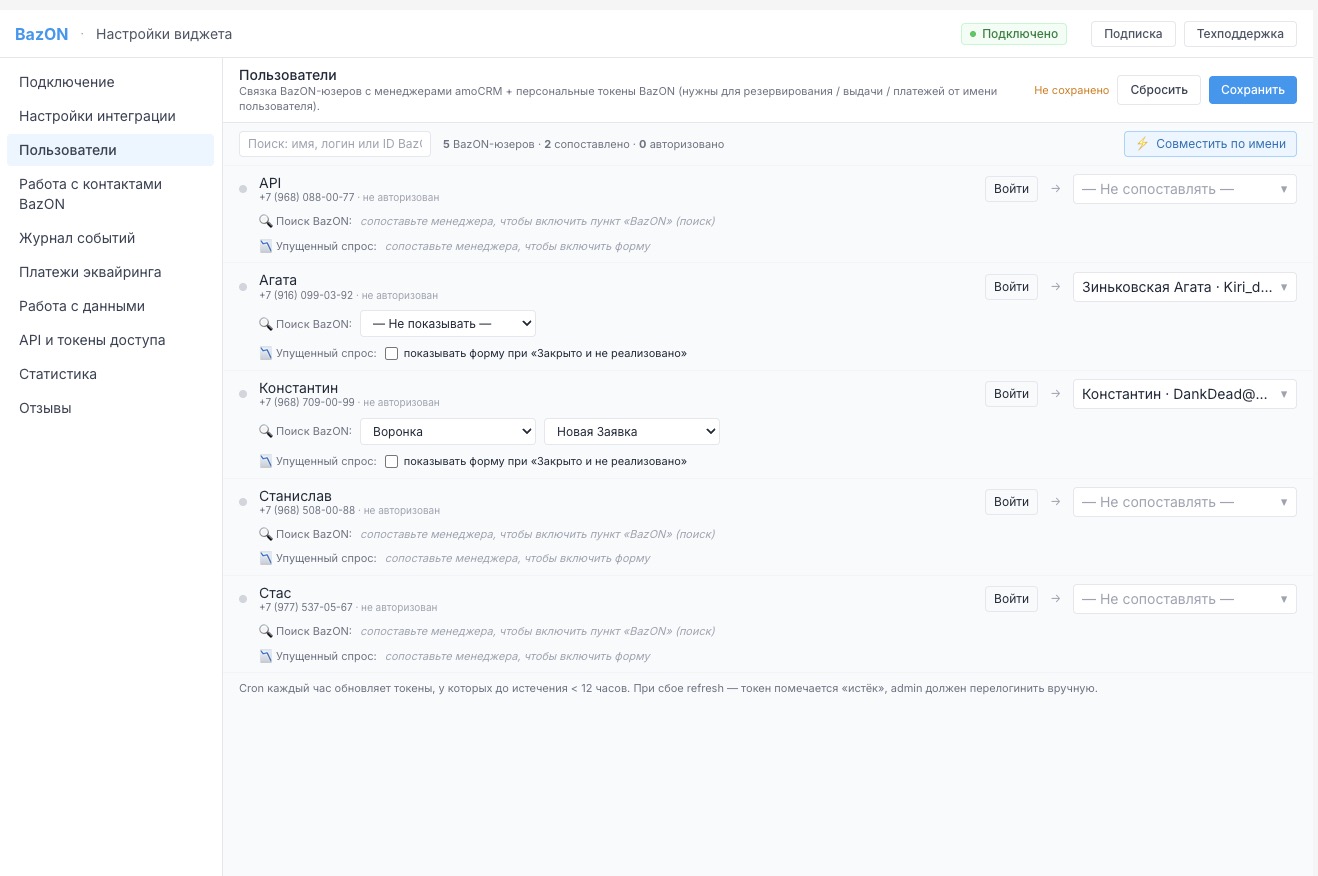Open manager dropdown showing Зиньковская Агата
1318x876 pixels.
pyautogui.click(x=1185, y=287)
